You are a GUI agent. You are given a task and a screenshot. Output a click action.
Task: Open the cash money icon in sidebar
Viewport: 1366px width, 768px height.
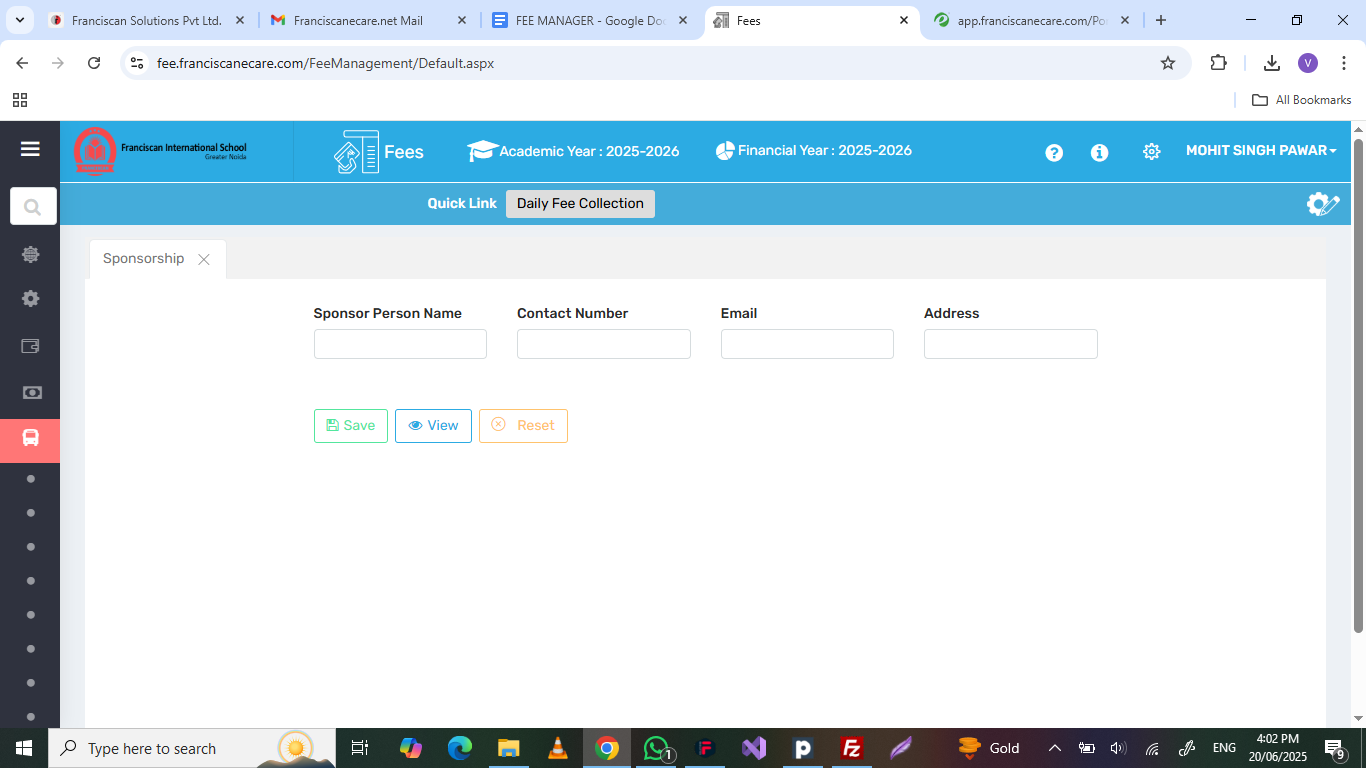pos(31,393)
